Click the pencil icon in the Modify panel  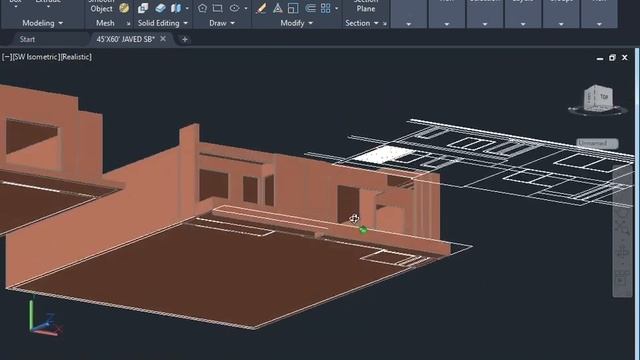pos(261,8)
